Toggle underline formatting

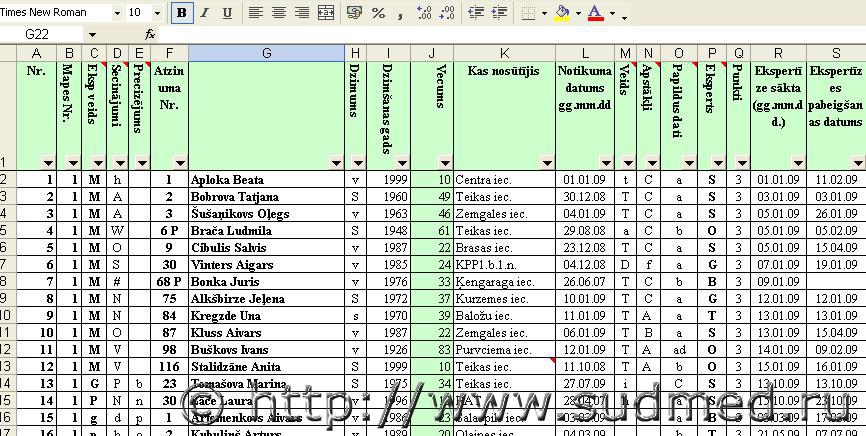[x=227, y=13]
